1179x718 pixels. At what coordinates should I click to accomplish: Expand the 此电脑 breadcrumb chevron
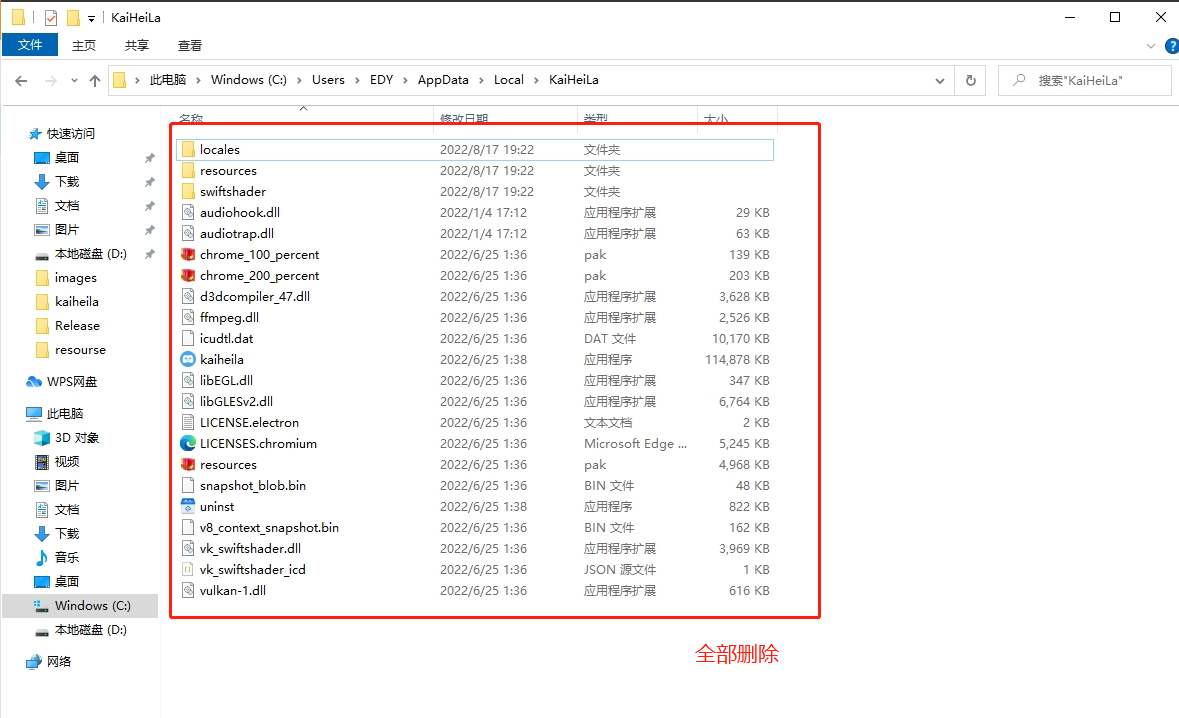(199, 80)
